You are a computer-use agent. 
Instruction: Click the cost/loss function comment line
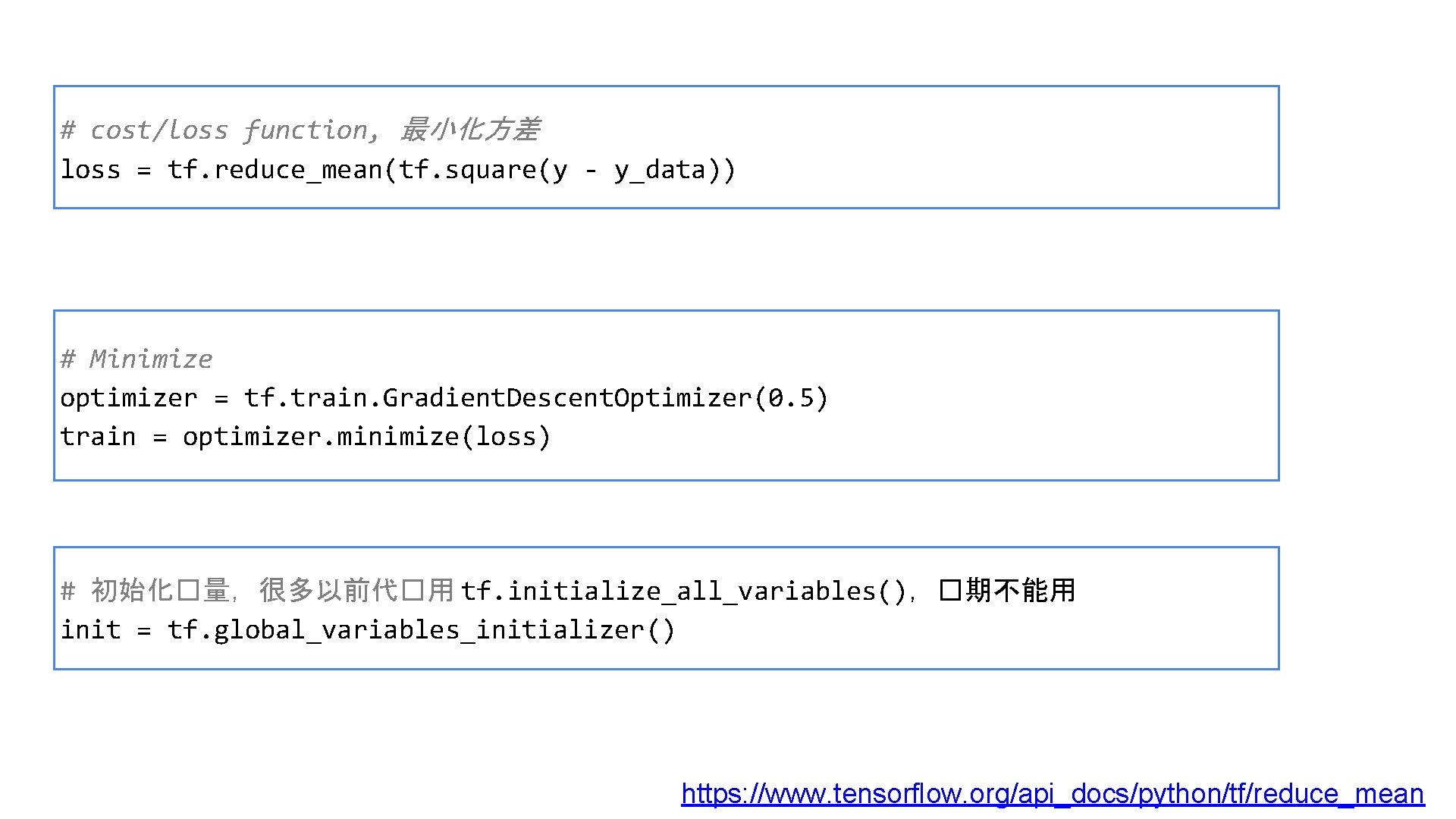click(300, 130)
